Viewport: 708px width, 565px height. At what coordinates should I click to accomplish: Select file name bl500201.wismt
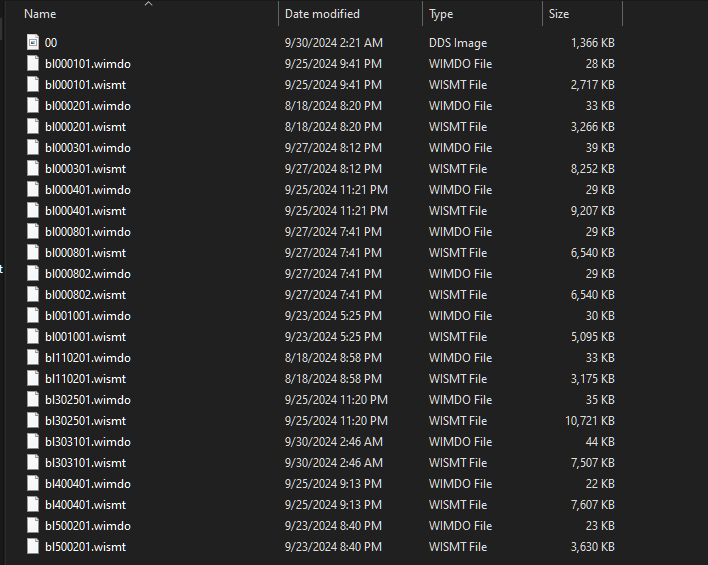pyautogui.click(x=85, y=547)
